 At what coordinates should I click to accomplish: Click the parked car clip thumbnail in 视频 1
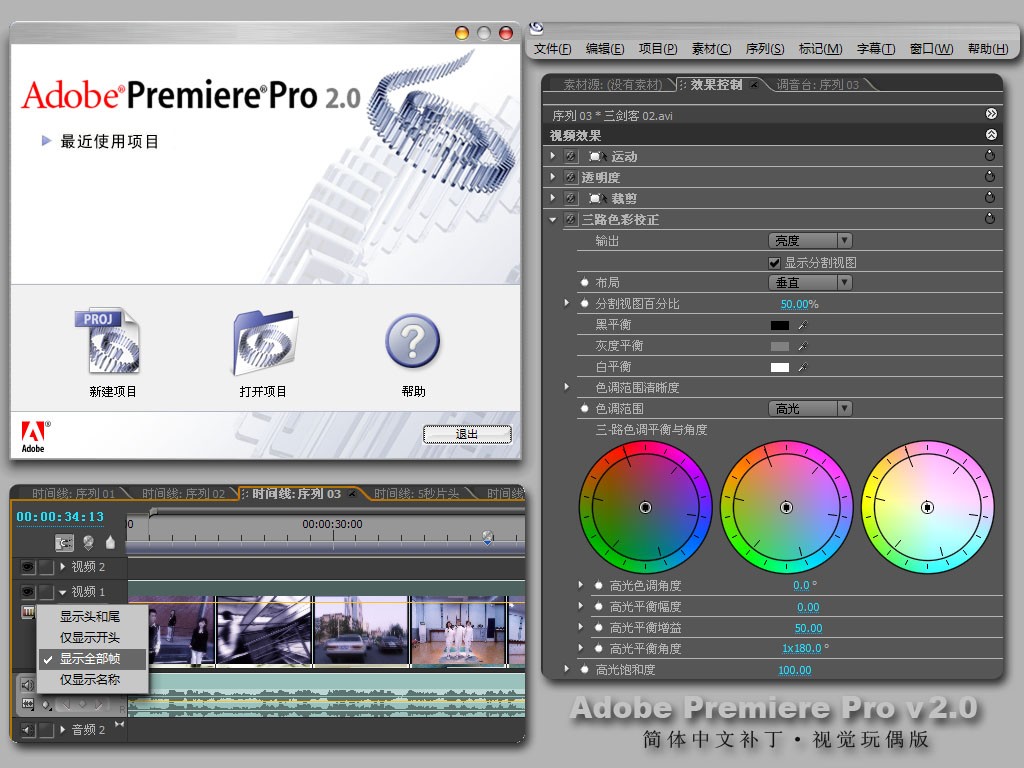click(362, 631)
